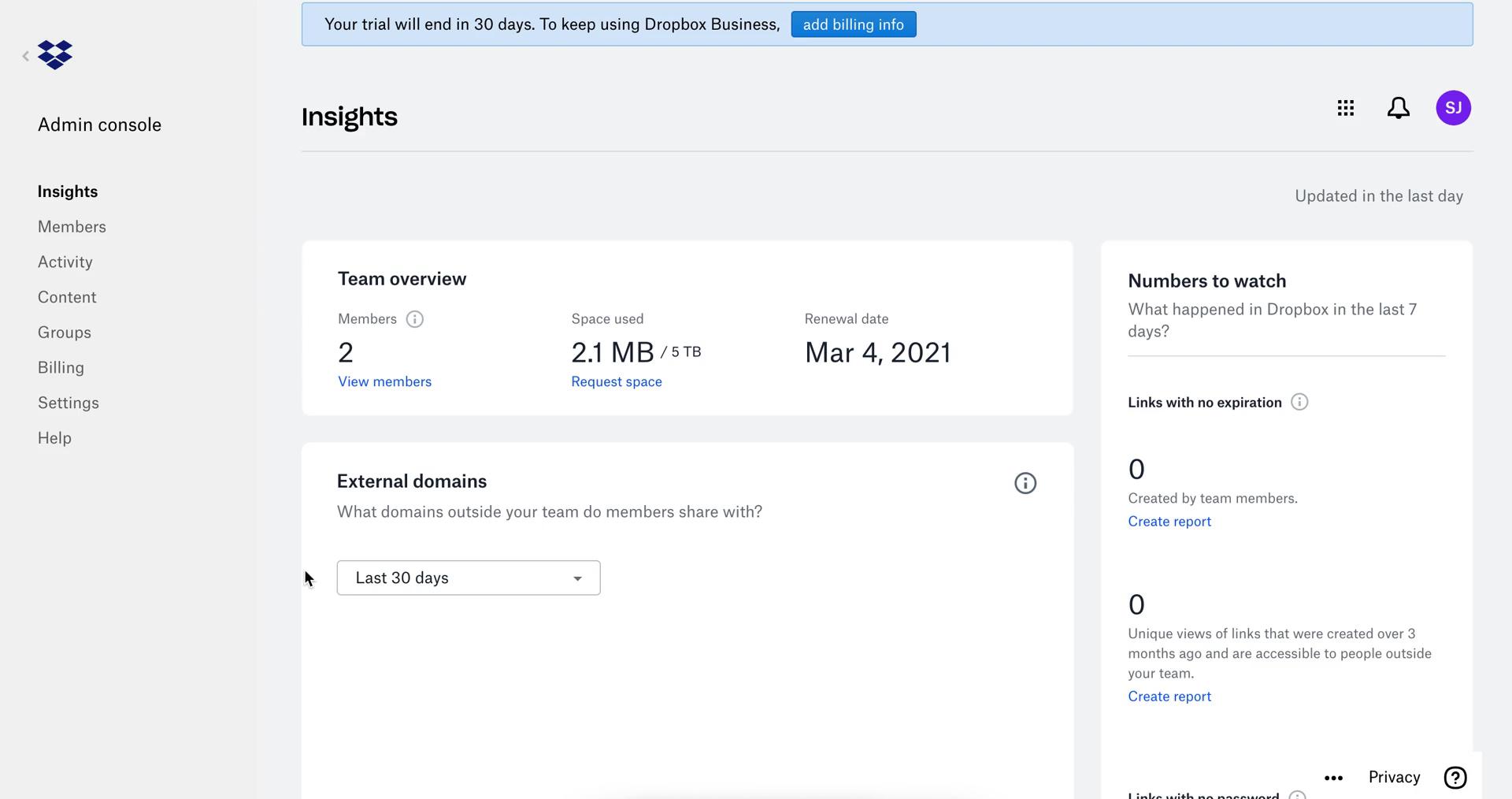Click the Team overview heading
1512x799 pixels.
click(402, 279)
